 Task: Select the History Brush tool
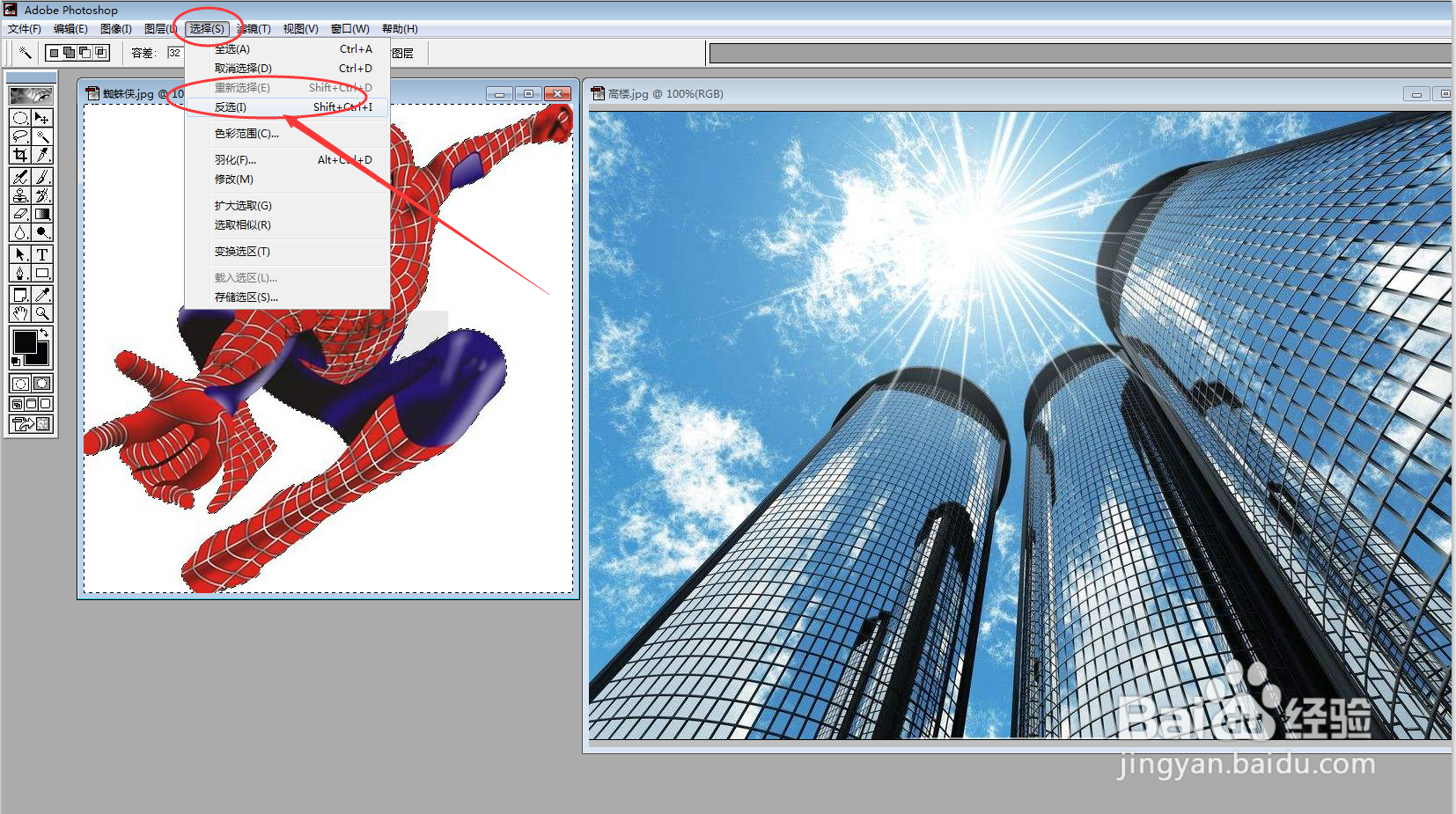click(x=41, y=195)
